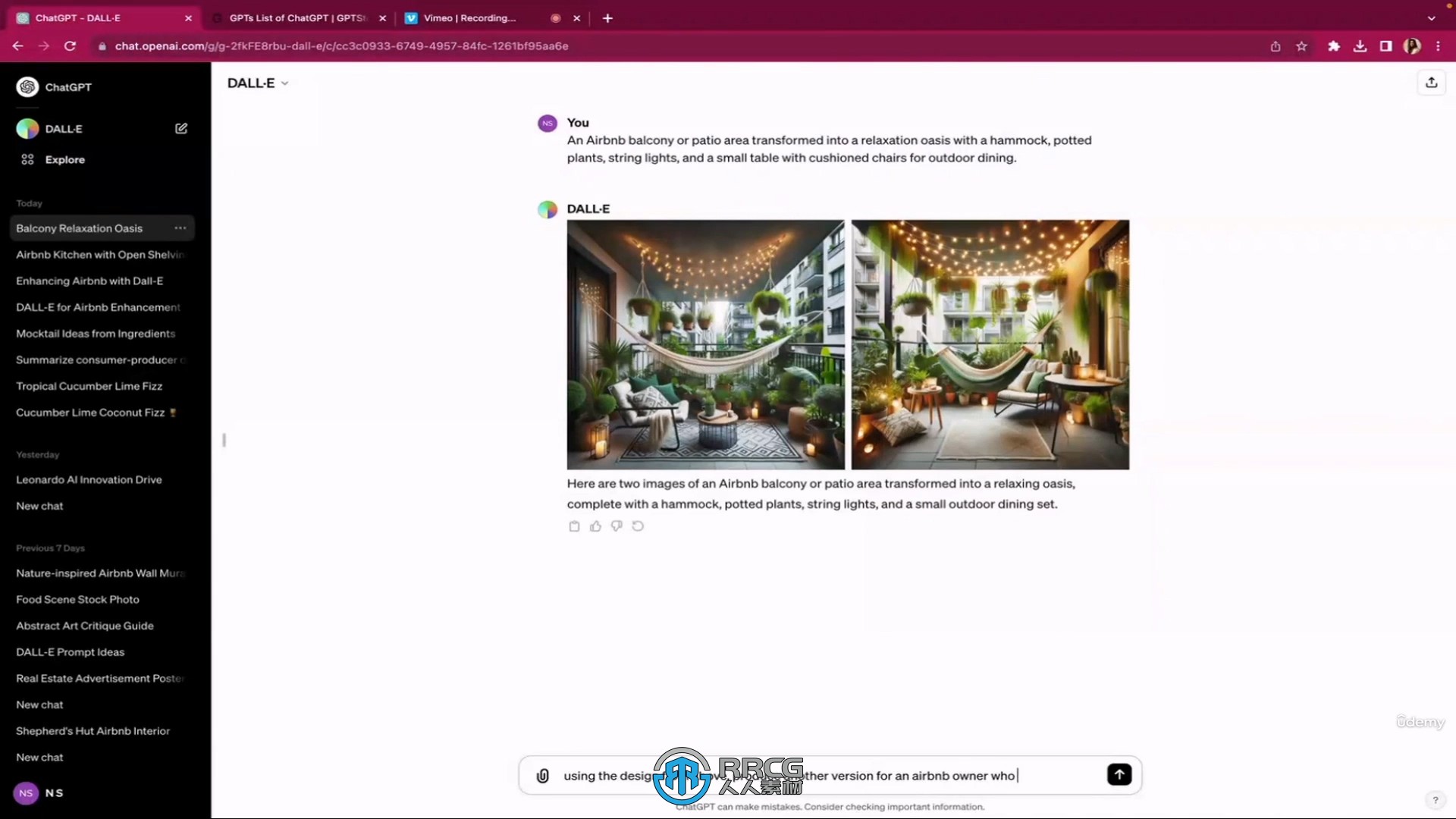This screenshot has height=819, width=1456.
Task: Click the regenerate response icon
Action: [639, 526]
